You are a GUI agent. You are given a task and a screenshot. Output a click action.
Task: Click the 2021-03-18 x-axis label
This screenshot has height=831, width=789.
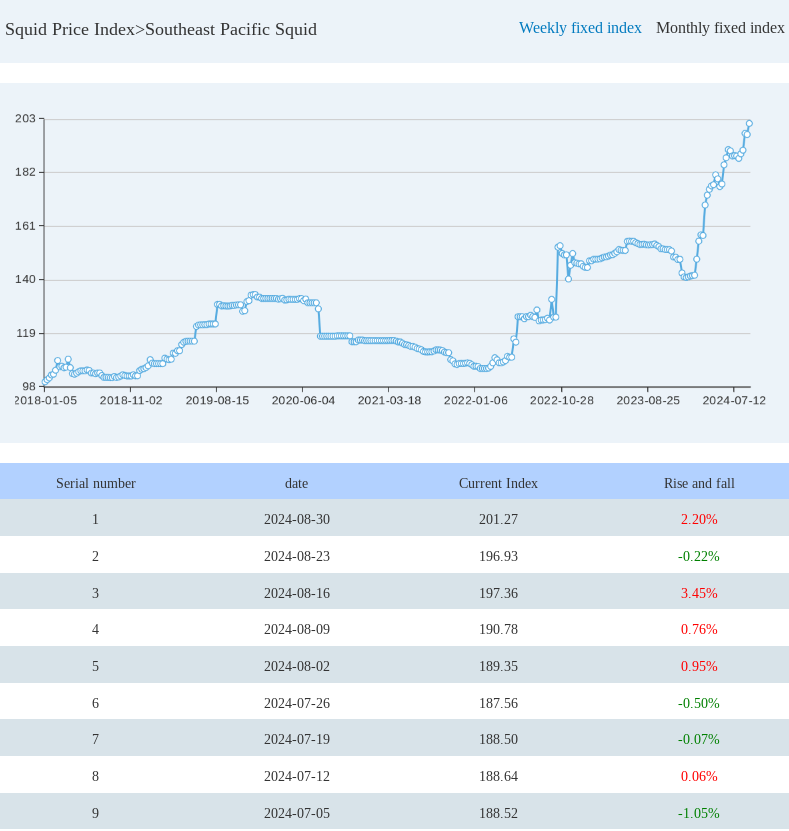(x=389, y=401)
